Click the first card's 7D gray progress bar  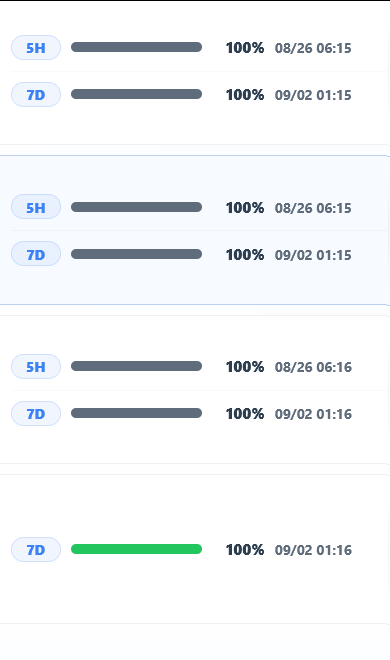pyautogui.click(x=136, y=94)
